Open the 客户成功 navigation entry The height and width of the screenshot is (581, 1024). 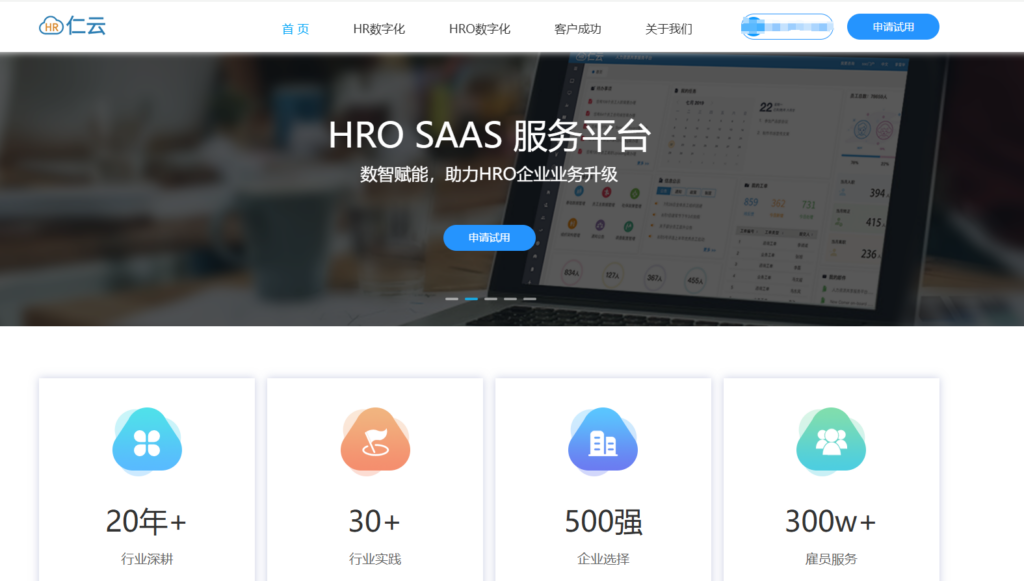[575, 28]
